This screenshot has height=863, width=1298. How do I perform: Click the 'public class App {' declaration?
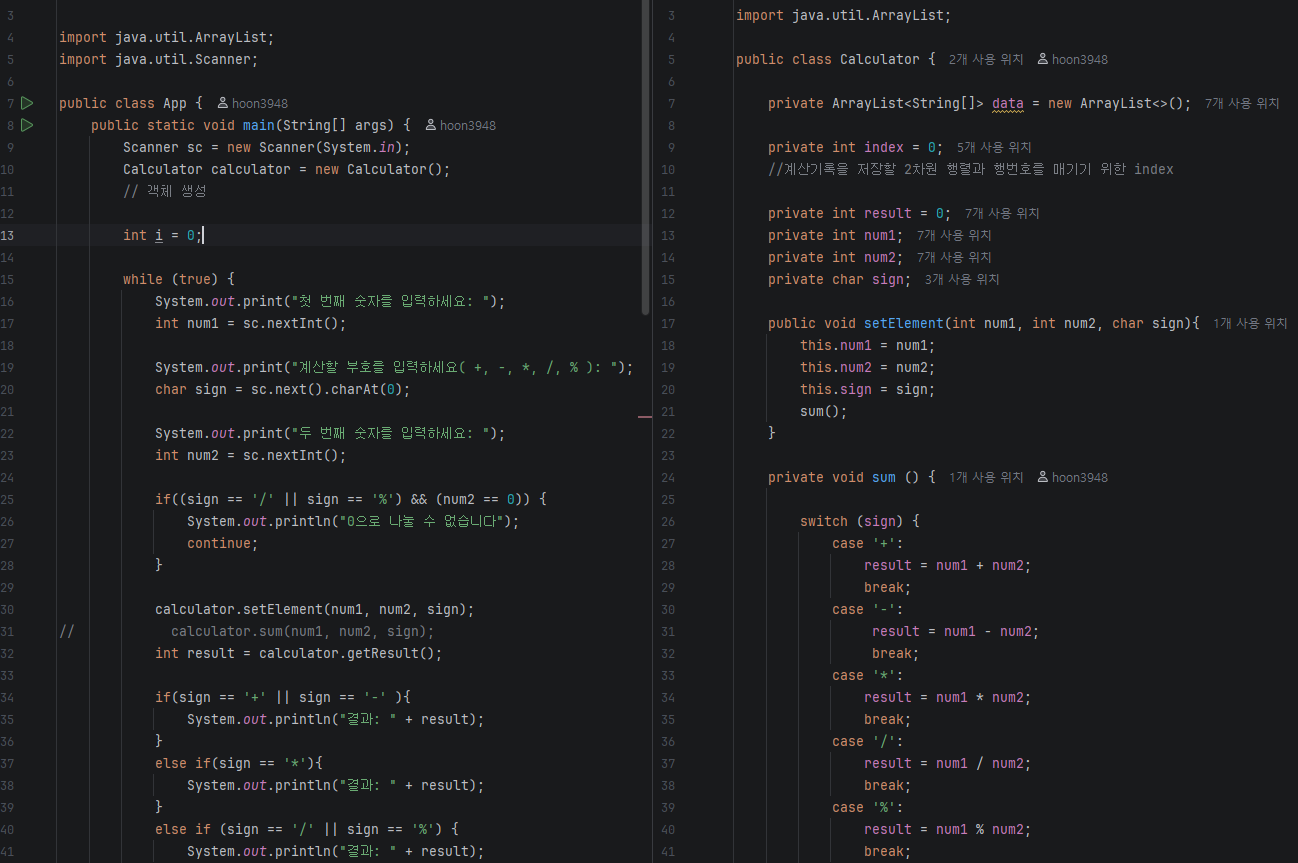pyautogui.click(x=131, y=103)
